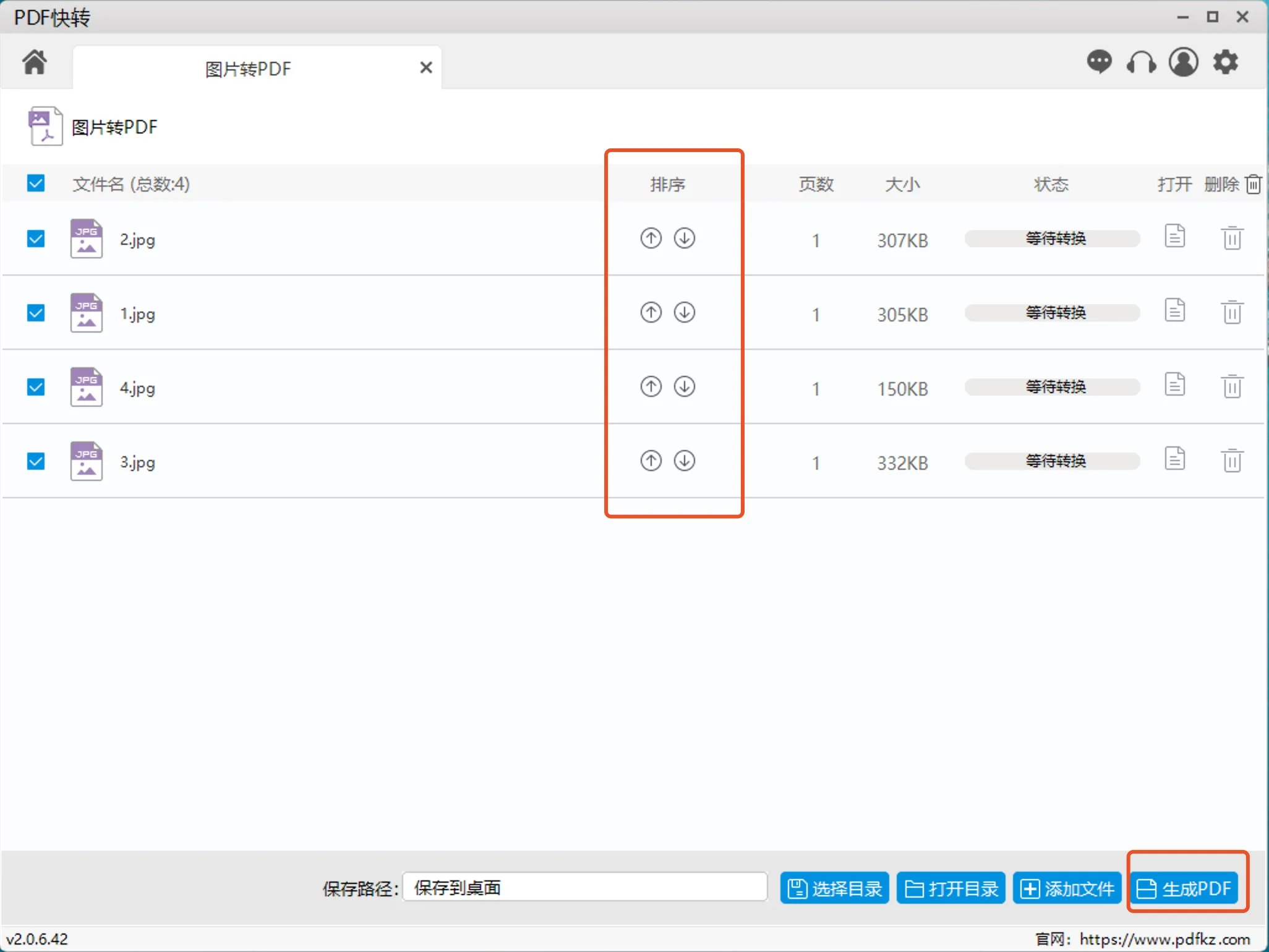
Task: Uncheck the 2.jpg checkbox
Action: click(x=36, y=239)
